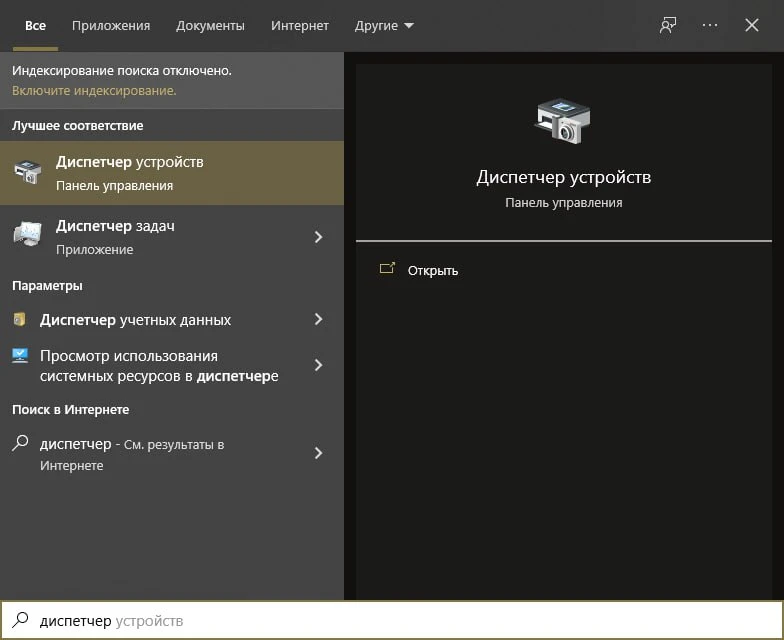Click the search box magnifier icon
The height and width of the screenshot is (640, 784).
tap(20, 620)
